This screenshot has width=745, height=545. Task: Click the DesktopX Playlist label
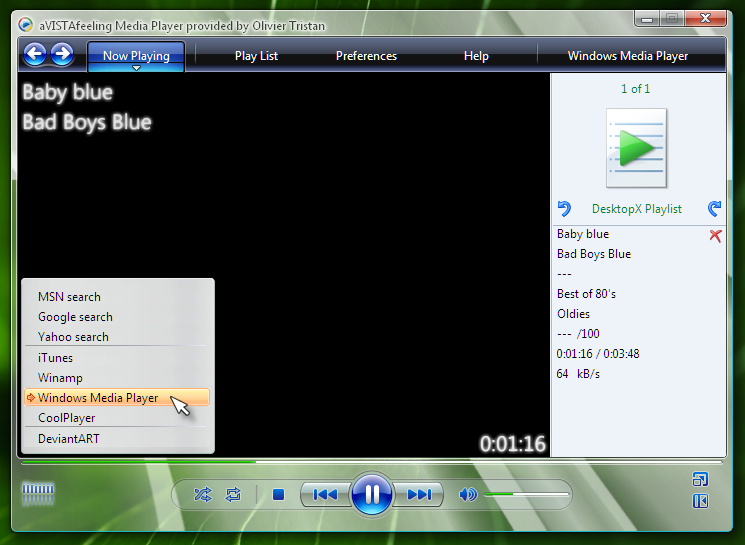click(x=637, y=209)
